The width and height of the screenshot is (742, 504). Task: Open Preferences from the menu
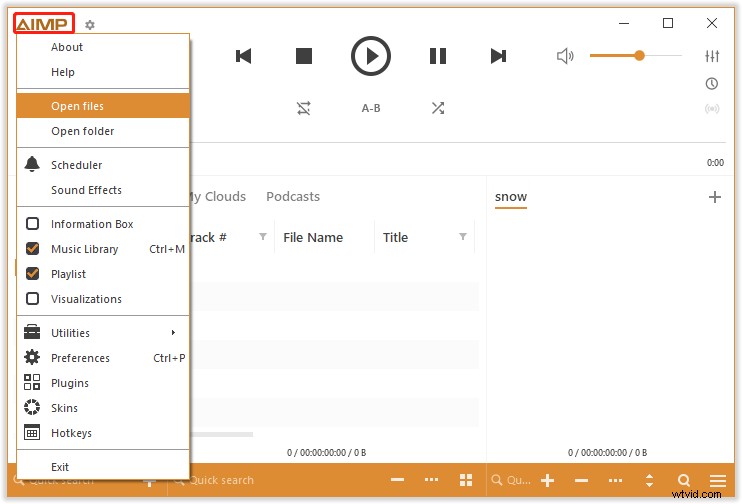(103, 358)
